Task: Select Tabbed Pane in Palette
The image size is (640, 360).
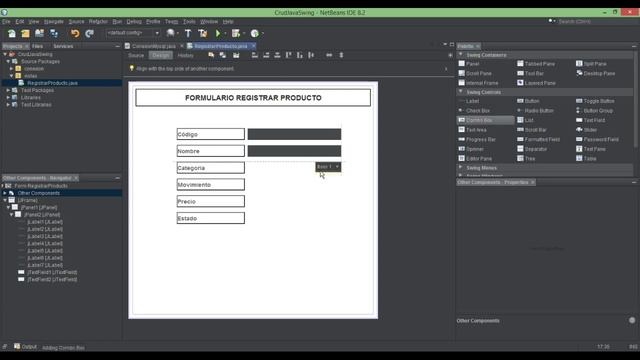Action: pos(536,64)
